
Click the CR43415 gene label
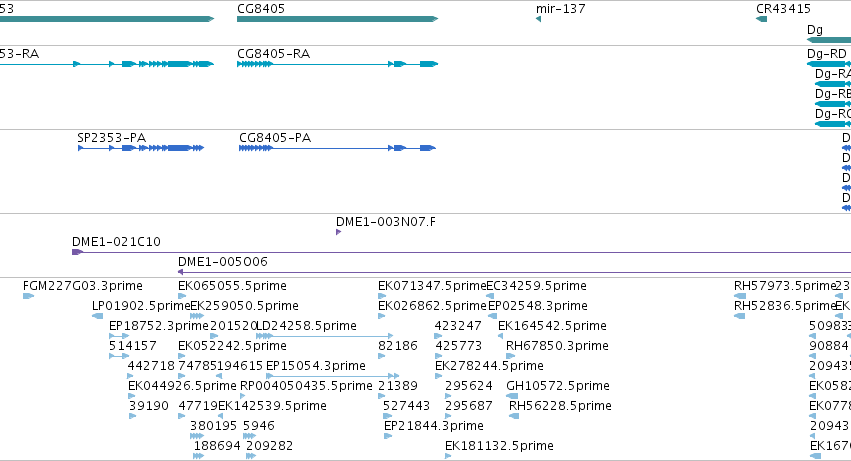coord(783,9)
